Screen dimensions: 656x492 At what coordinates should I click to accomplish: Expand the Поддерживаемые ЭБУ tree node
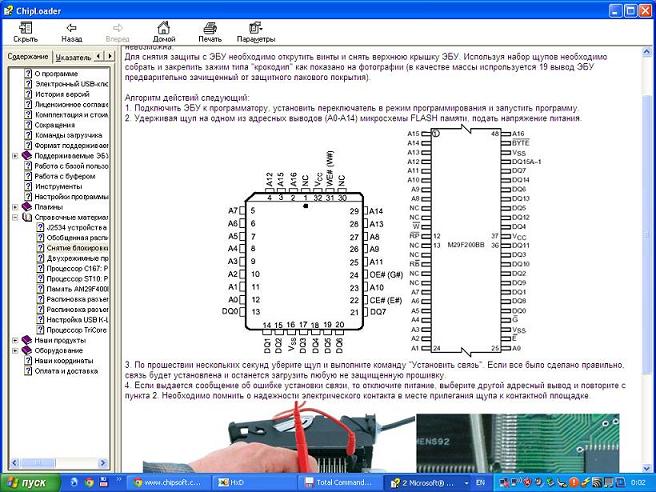pos(15,157)
